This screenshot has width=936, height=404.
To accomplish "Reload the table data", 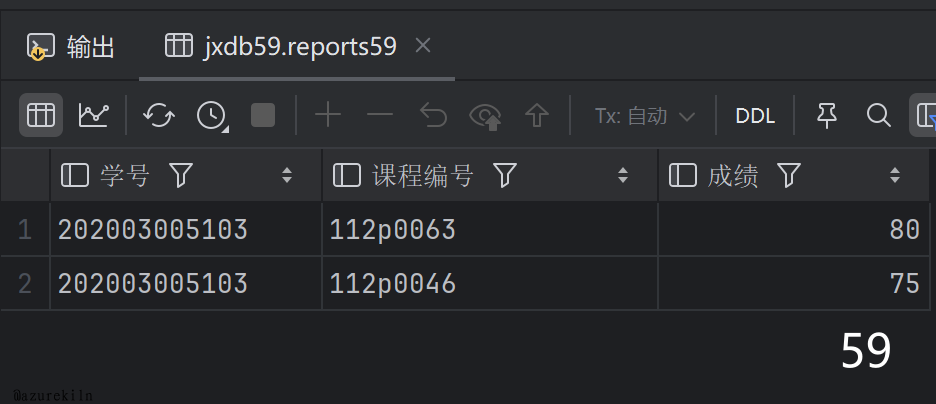I will [159, 115].
